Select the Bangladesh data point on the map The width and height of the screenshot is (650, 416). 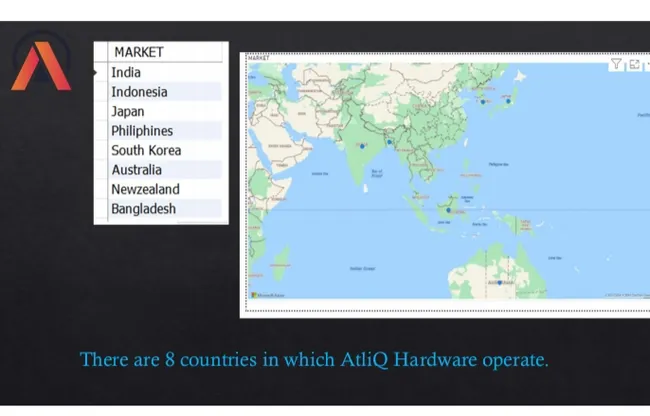coord(389,142)
